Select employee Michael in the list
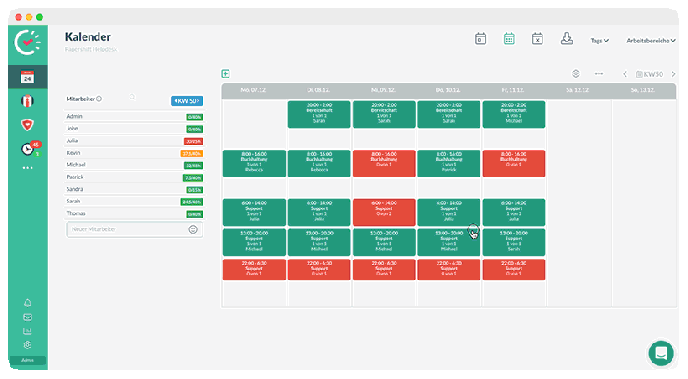 [x=134, y=165]
